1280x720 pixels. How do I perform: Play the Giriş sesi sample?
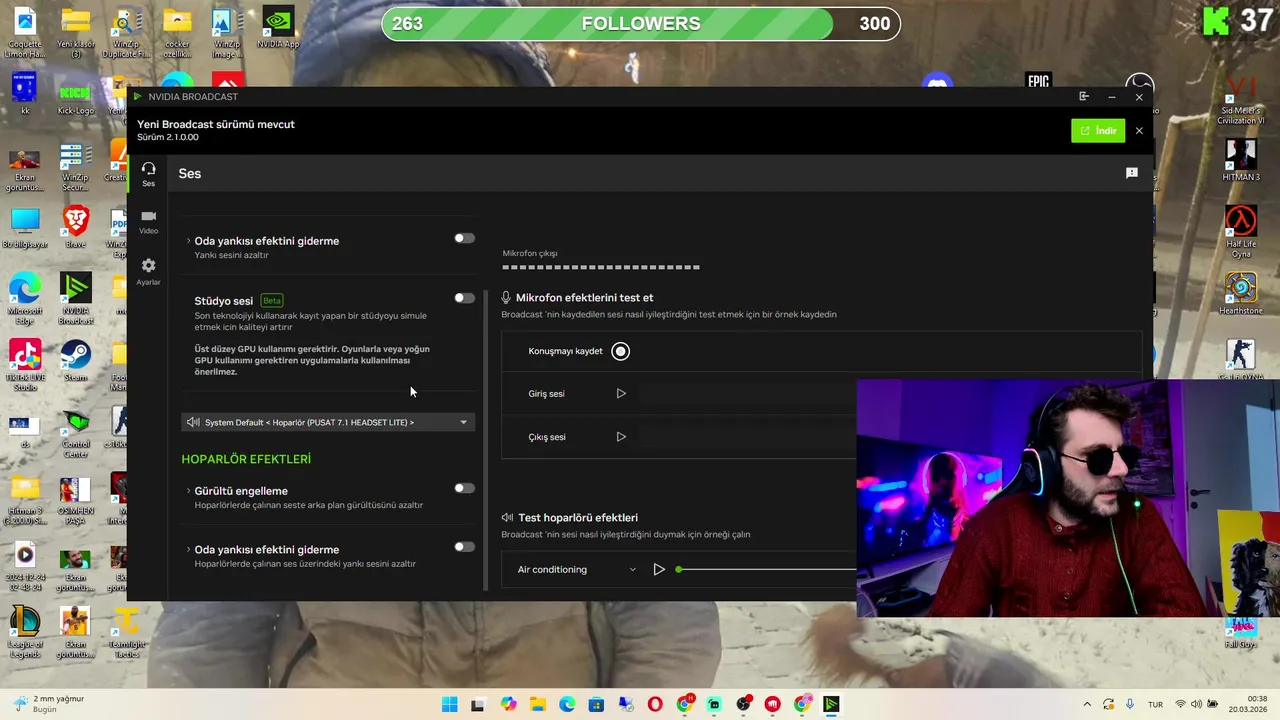[621, 394]
